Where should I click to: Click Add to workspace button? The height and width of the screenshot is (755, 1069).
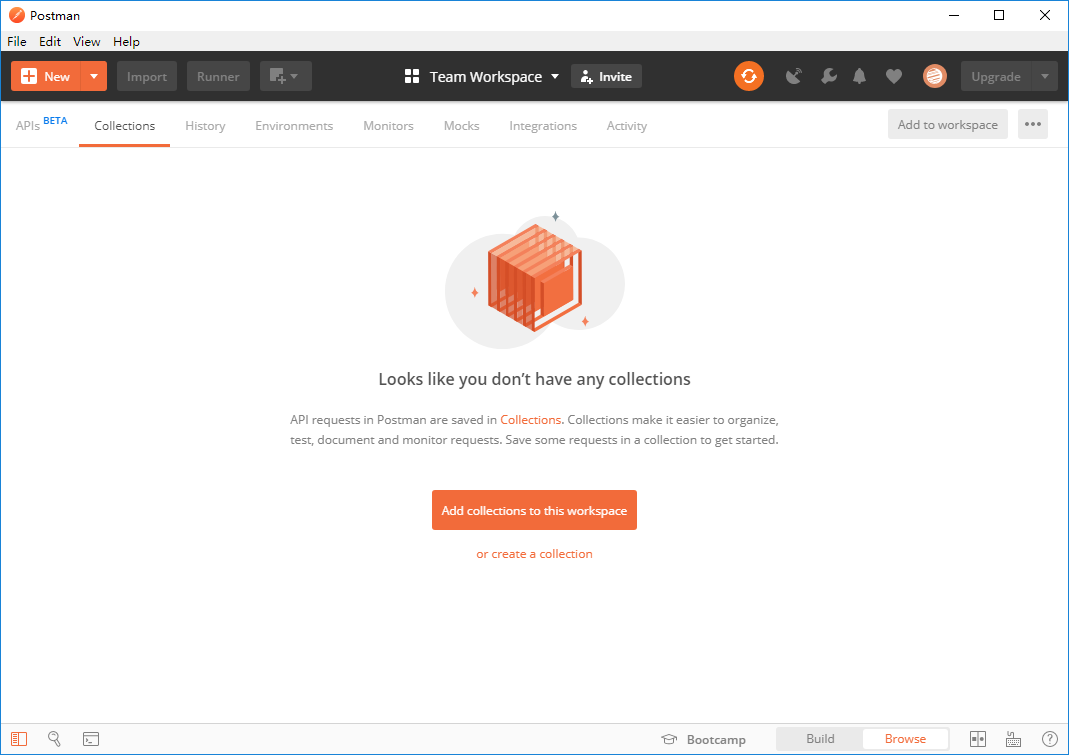(x=948, y=124)
